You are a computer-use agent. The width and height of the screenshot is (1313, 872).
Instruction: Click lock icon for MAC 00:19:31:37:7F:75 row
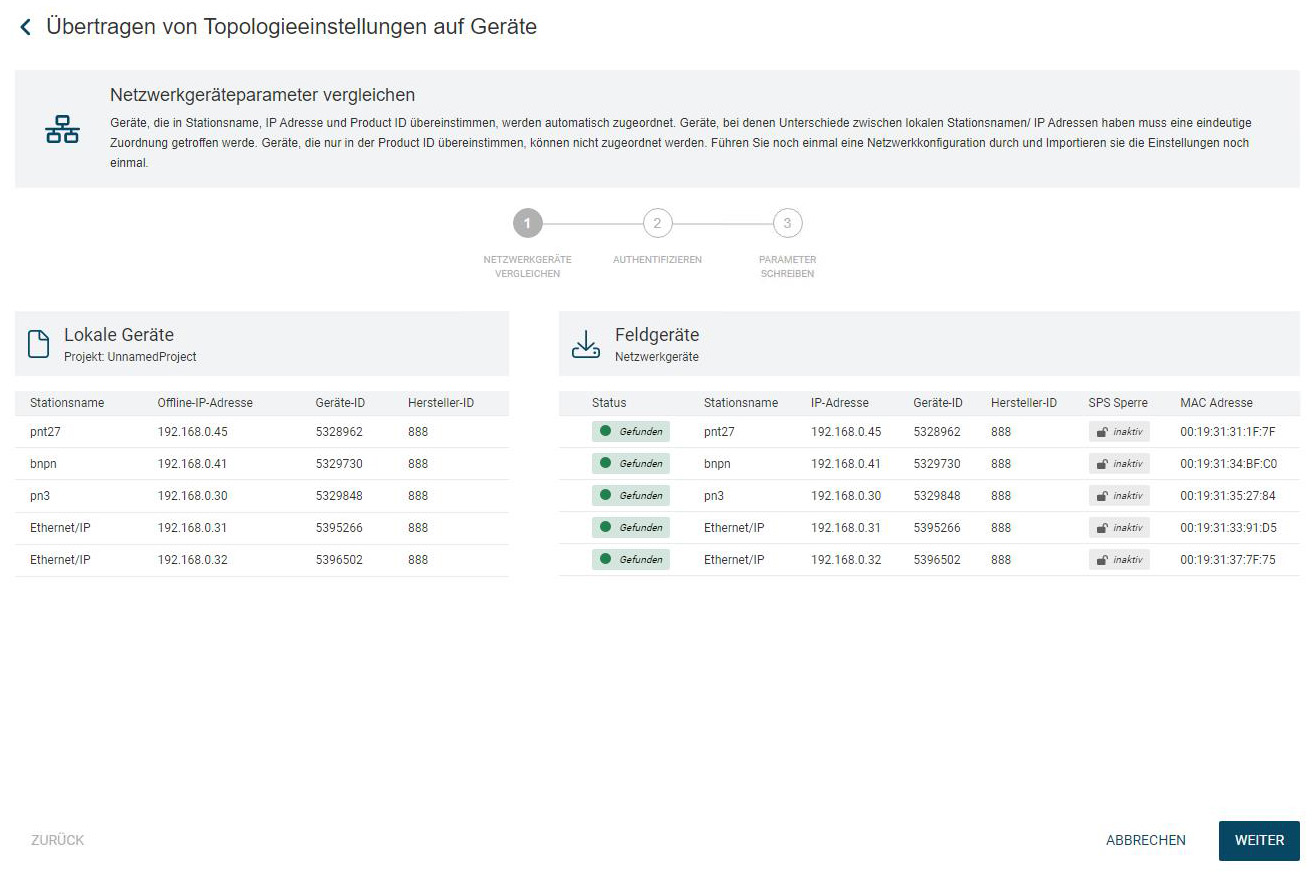click(1102, 560)
